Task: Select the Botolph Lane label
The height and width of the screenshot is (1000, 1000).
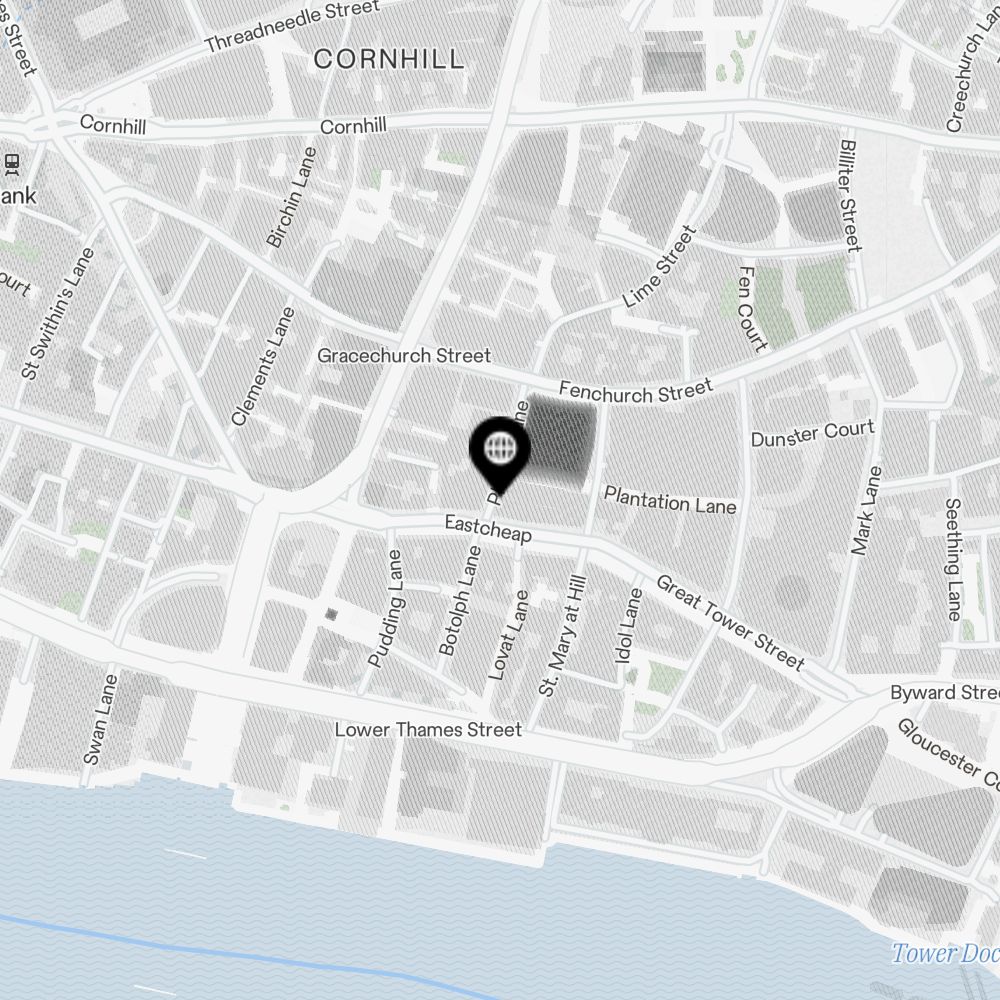Action: 459,600
